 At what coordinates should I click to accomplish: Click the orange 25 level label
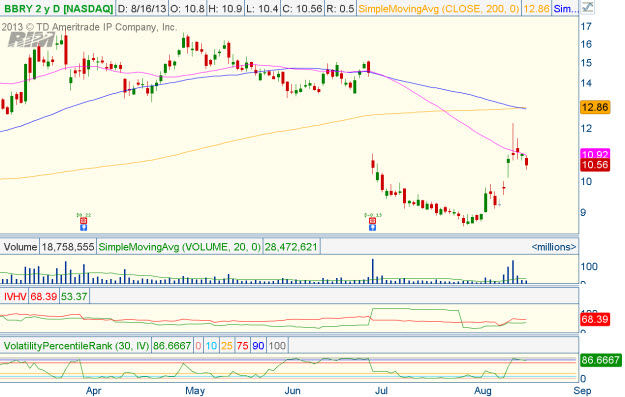[x=227, y=346]
